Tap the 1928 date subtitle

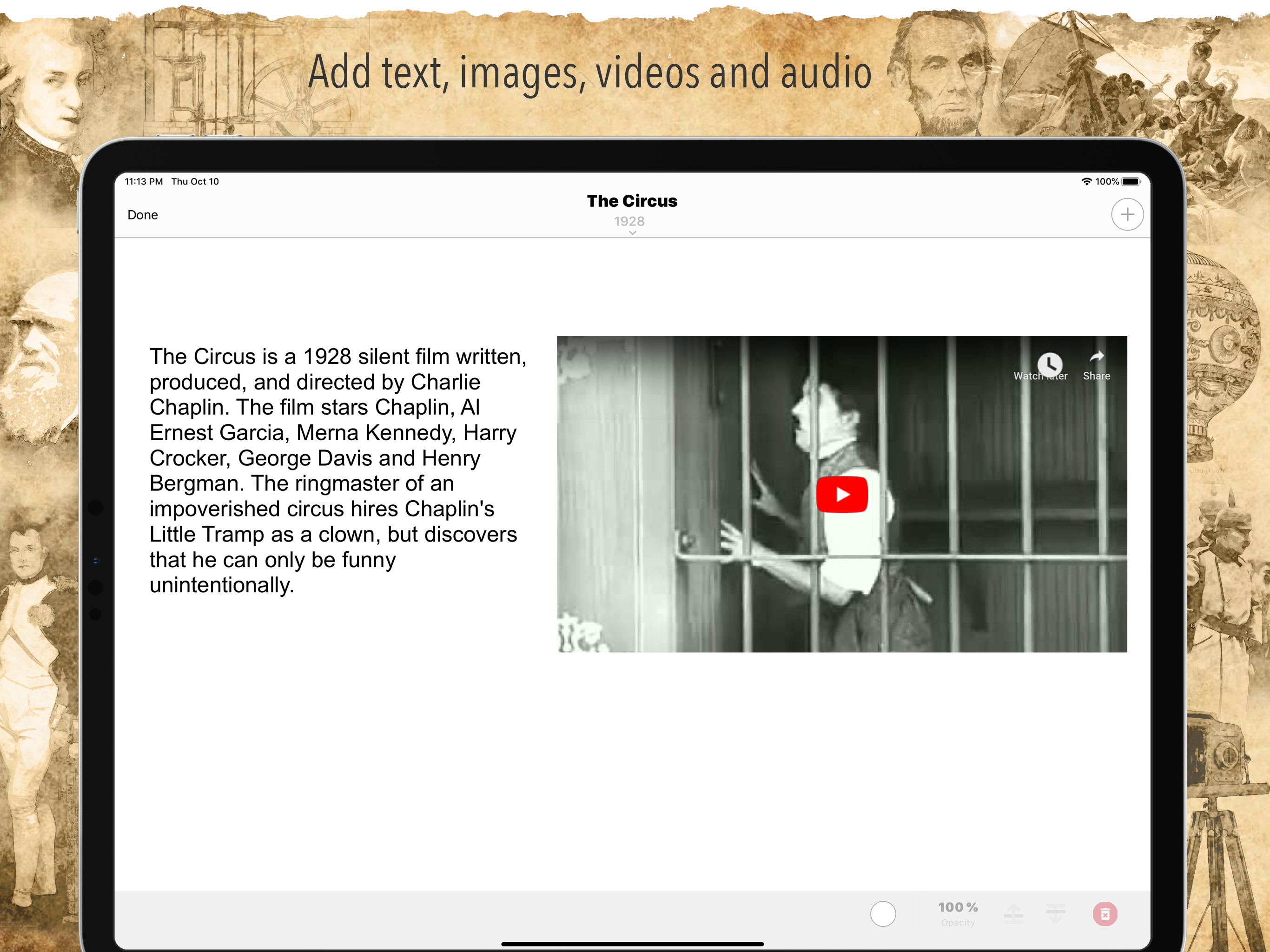click(629, 221)
